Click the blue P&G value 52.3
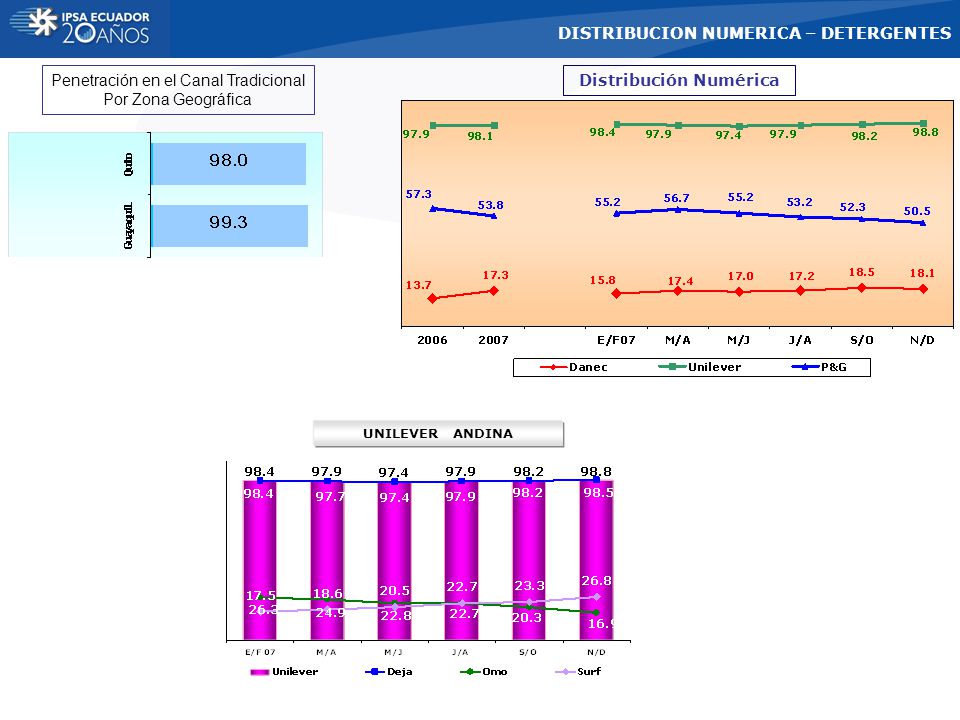960x720 pixels. tap(853, 207)
